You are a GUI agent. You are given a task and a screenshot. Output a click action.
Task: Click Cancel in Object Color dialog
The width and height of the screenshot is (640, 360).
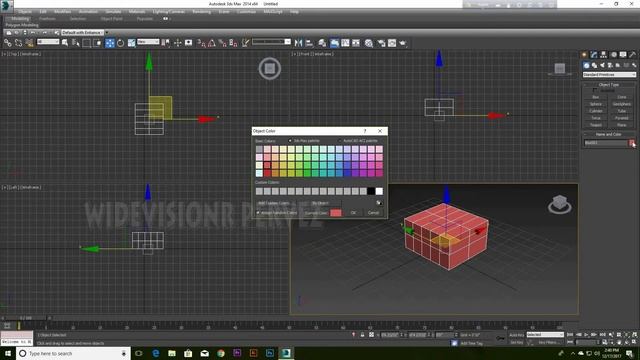373,213
